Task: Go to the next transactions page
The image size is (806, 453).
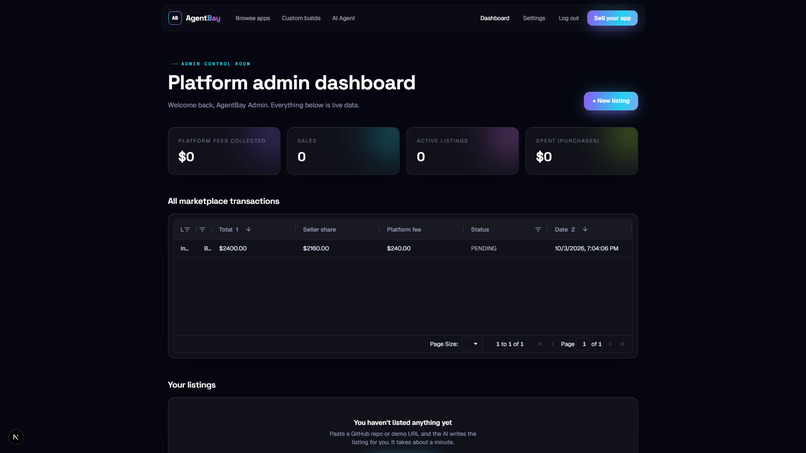Action: click(x=610, y=344)
